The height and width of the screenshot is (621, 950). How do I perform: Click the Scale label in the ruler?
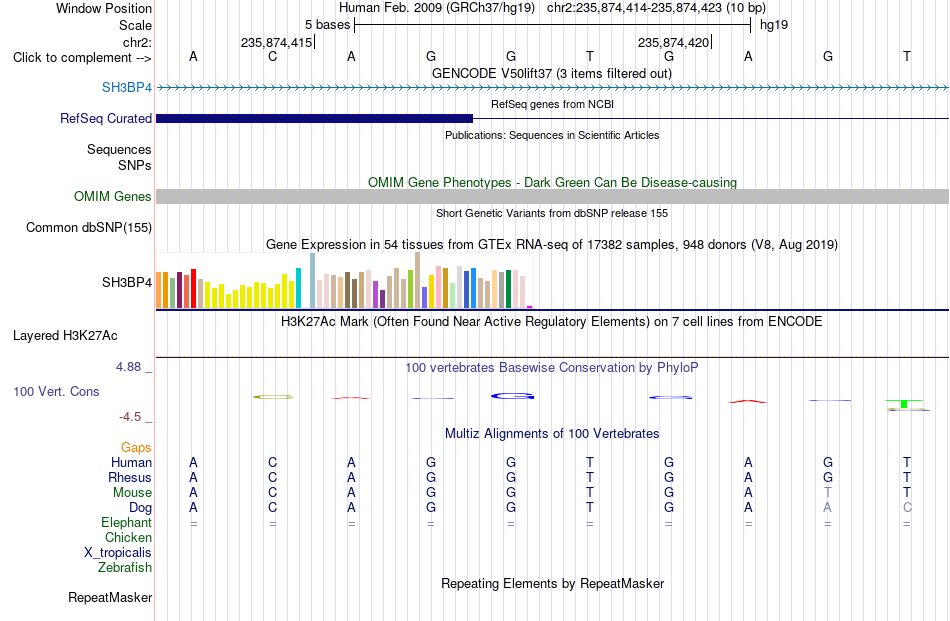[x=136, y=25]
